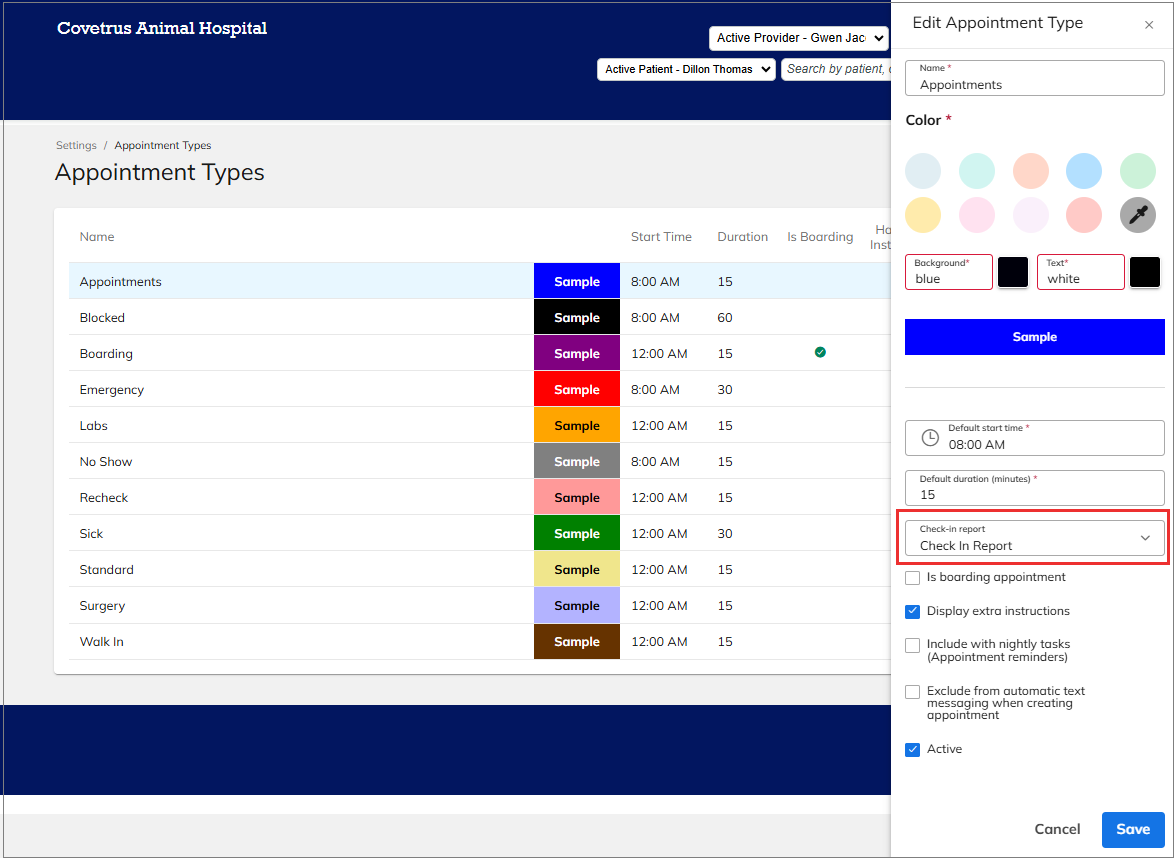The width and height of the screenshot is (1174, 858).
Task: Click the green Sick Sample swatch
Action: point(577,533)
